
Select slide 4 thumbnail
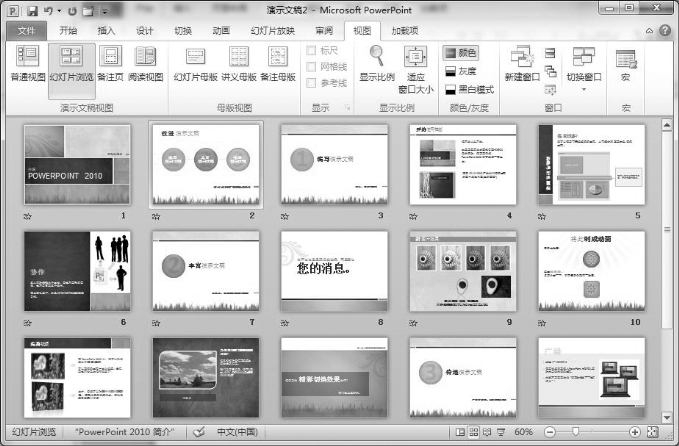pyautogui.click(x=463, y=165)
